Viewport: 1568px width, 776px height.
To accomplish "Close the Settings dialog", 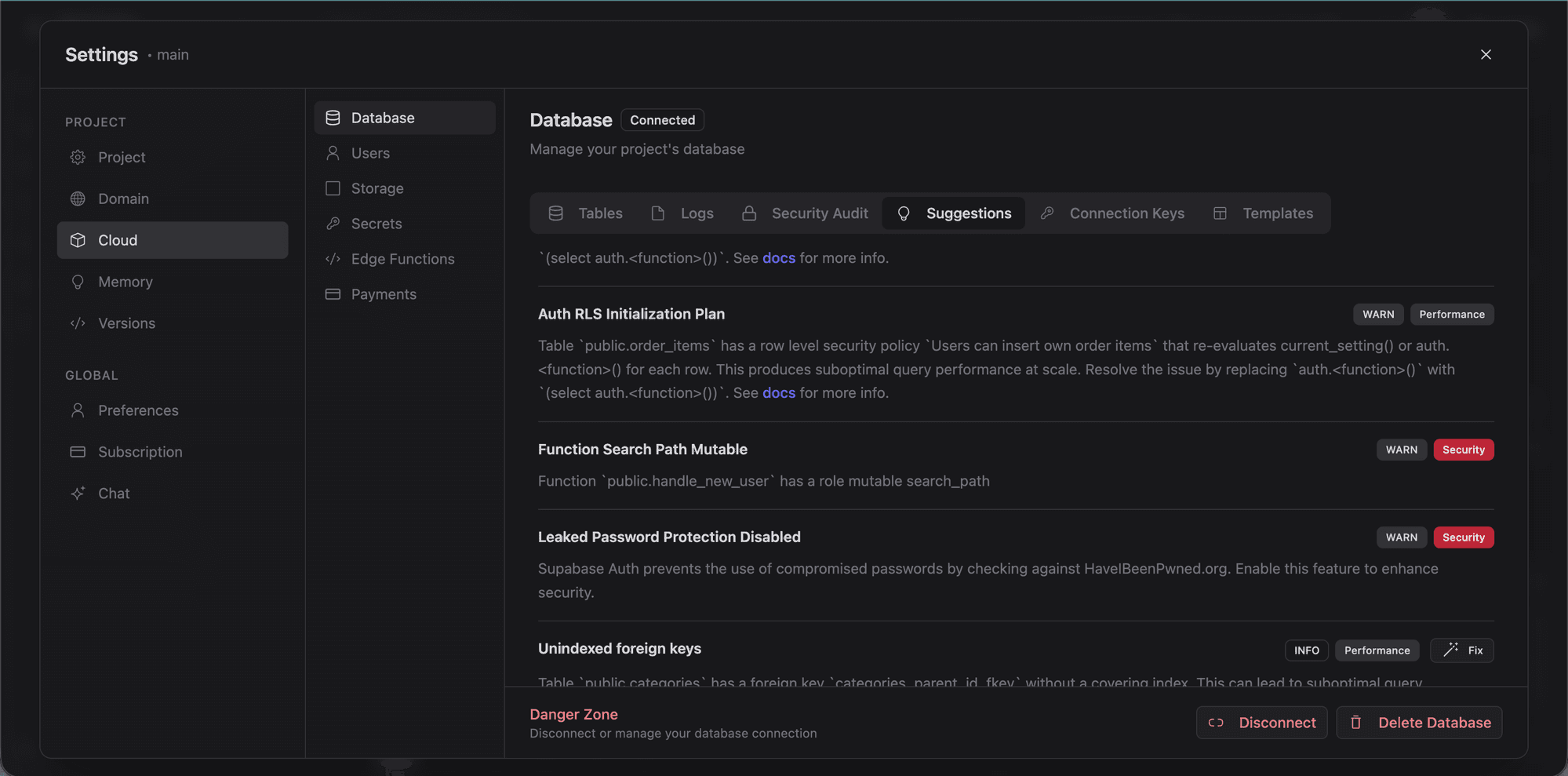I will pos(1486,54).
